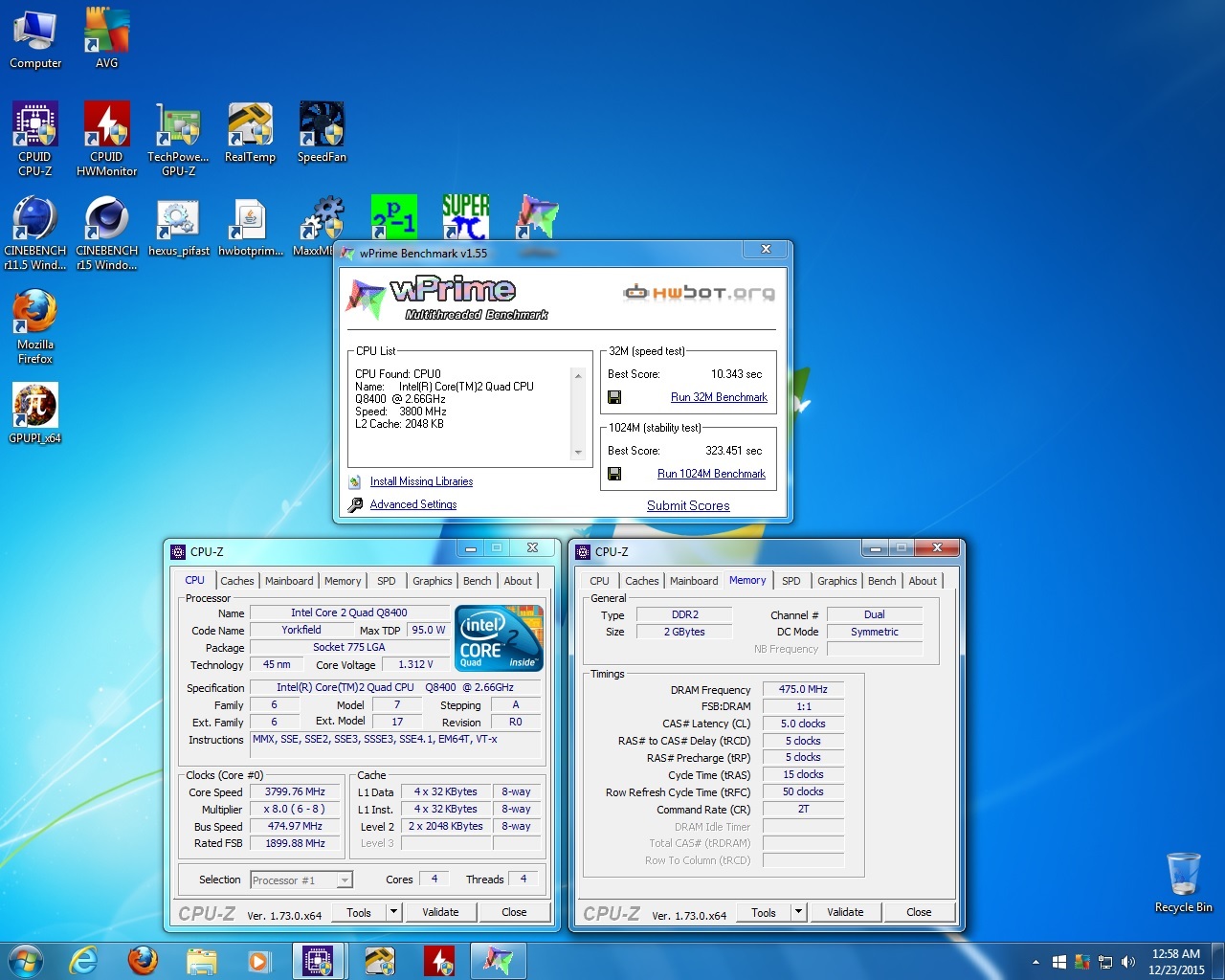Screen dimensions: 1225x980
Task: Click Run 1024M Benchmark link
Action: pyautogui.click(x=711, y=474)
